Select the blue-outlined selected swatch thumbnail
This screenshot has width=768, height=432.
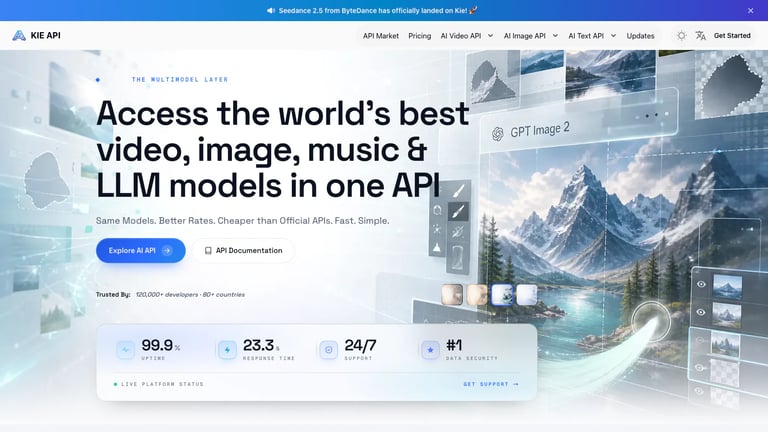(502, 295)
